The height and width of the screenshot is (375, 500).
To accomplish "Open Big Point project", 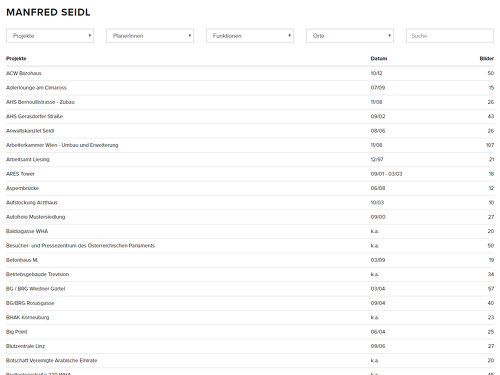I will 17,332.
